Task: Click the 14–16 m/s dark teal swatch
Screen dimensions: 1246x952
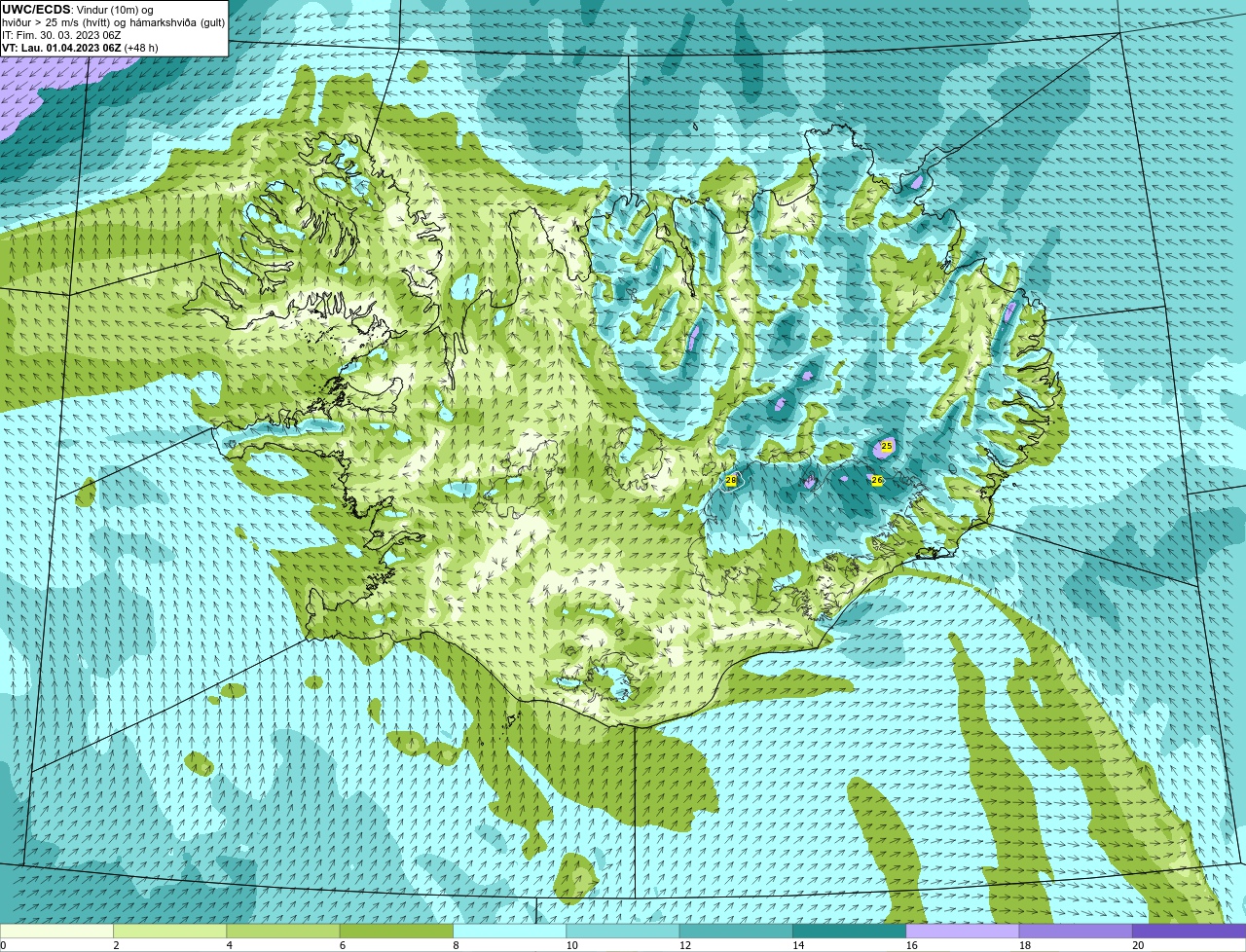Action: (849, 931)
